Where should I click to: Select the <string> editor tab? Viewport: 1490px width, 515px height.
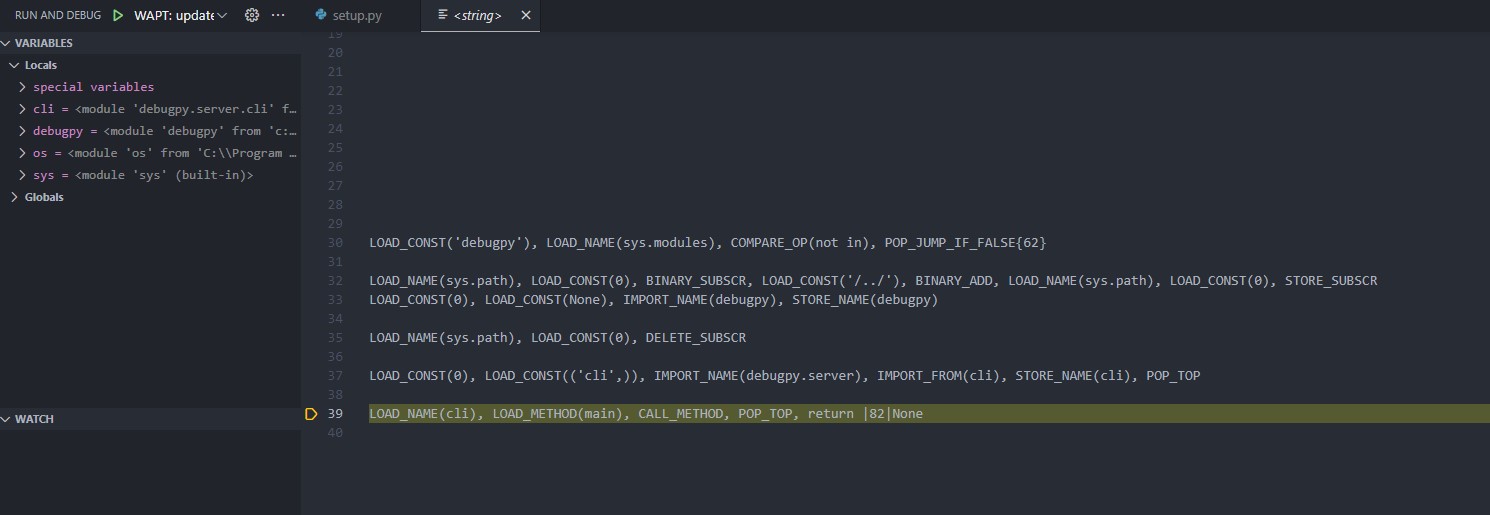pos(477,16)
